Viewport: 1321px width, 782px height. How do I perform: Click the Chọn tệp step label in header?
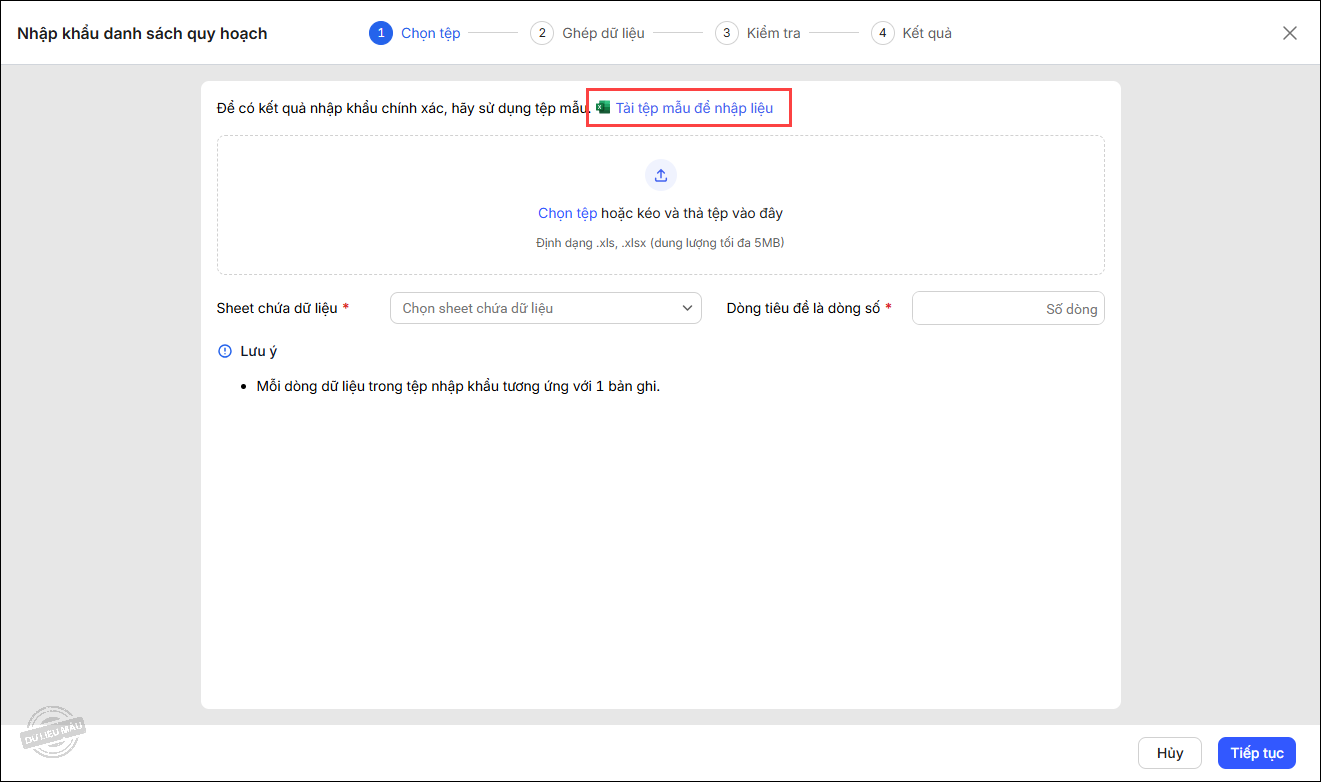[430, 33]
